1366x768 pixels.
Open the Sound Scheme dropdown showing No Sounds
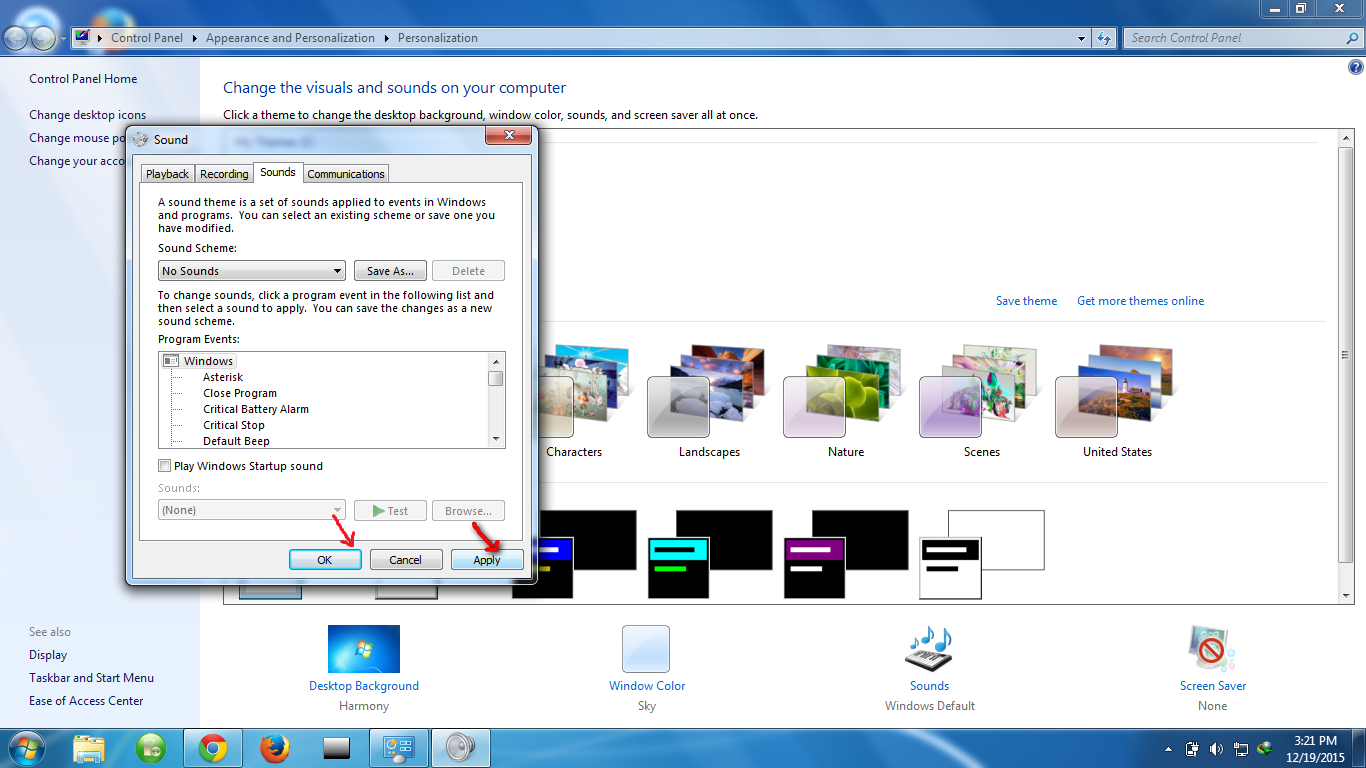click(252, 271)
